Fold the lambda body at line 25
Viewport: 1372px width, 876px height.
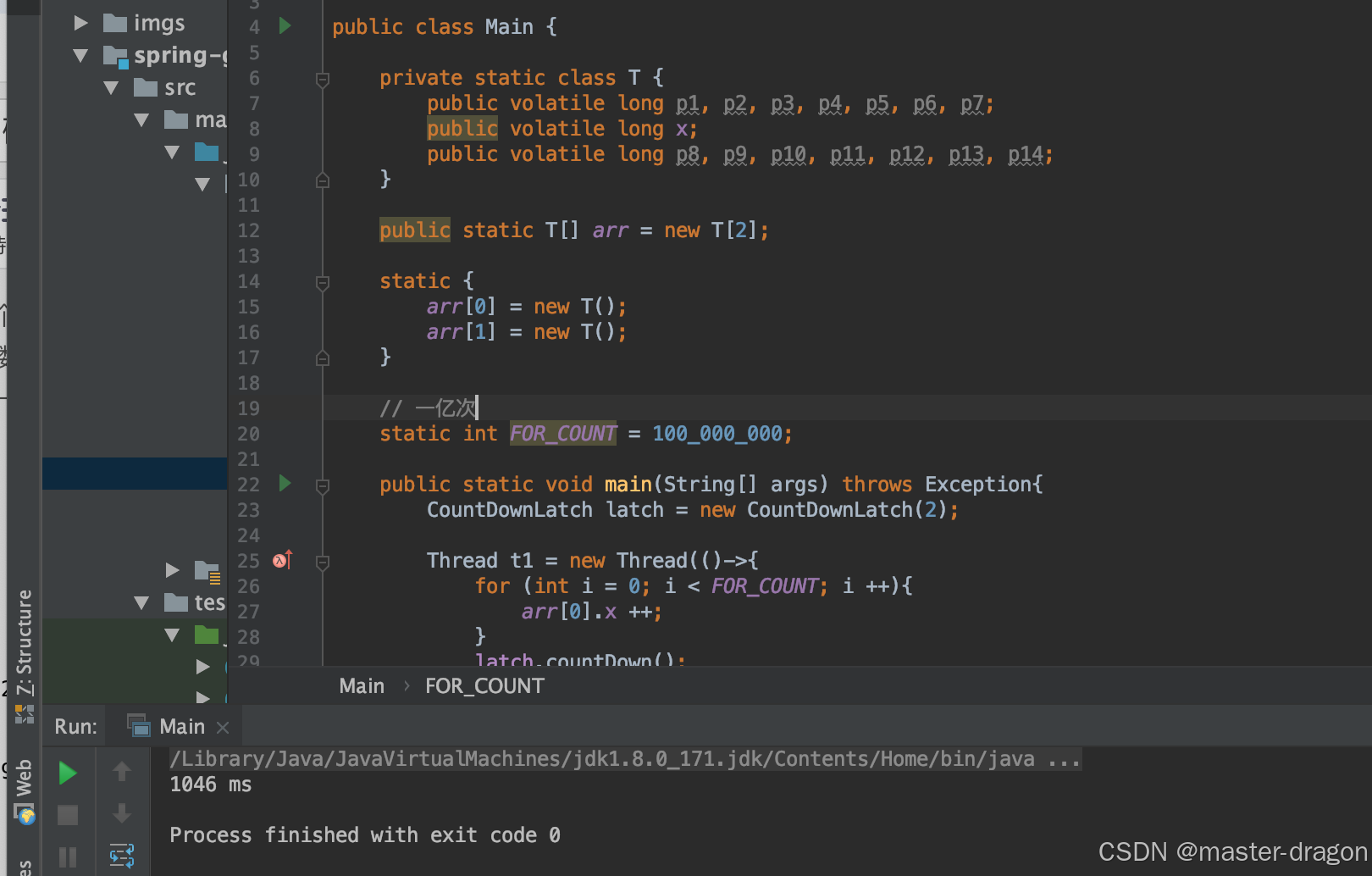click(x=323, y=562)
